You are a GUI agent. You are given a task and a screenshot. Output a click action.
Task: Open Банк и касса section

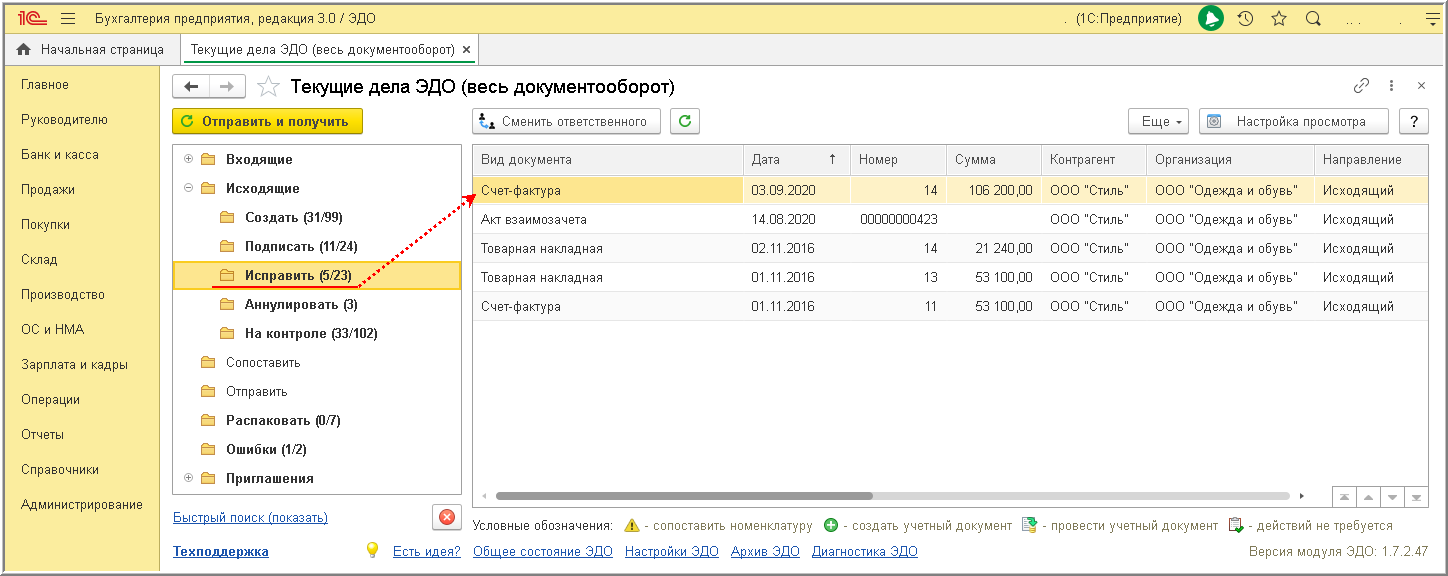[x=60, y=155]
